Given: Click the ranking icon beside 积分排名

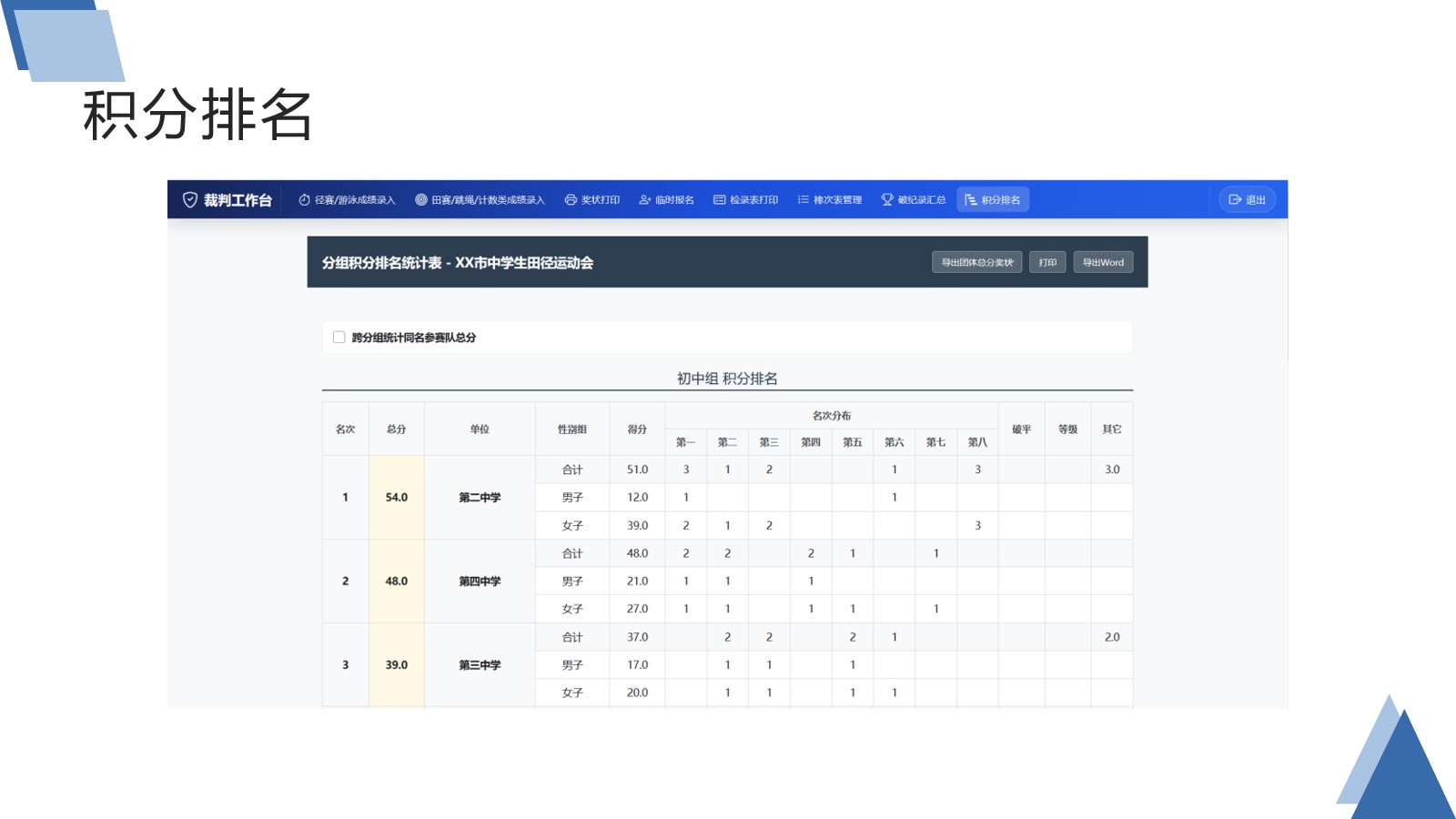Looking at the screenshot, I should (x=971, y=200).
